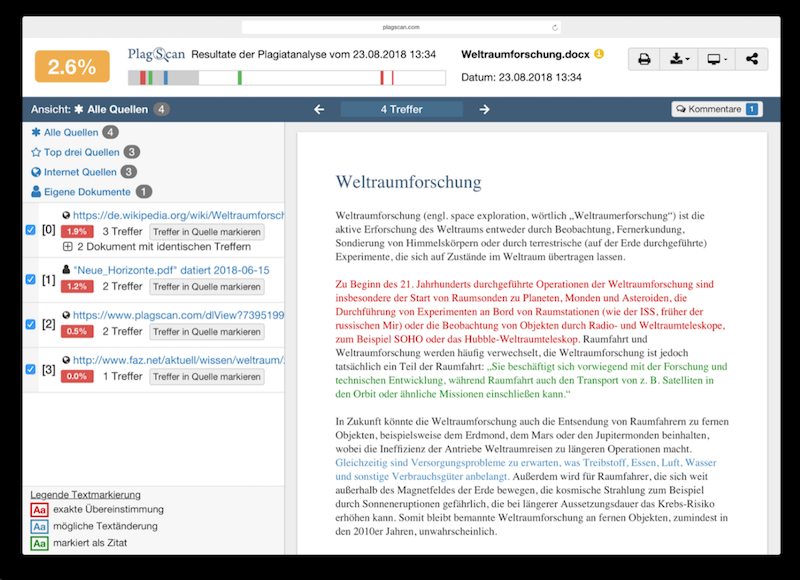Click the 4 Treffer navigation indicator

(402, 109)
